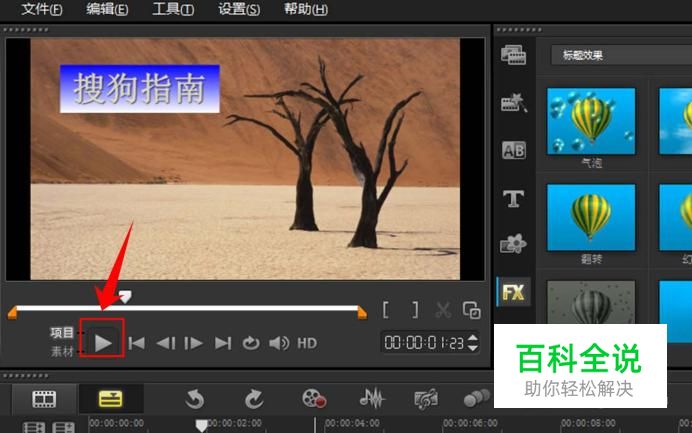The height and width of the screenshot is (433, 692).
Task: Switch to Storyboard view
Action: pyautogui.click(x=44, y=399)
